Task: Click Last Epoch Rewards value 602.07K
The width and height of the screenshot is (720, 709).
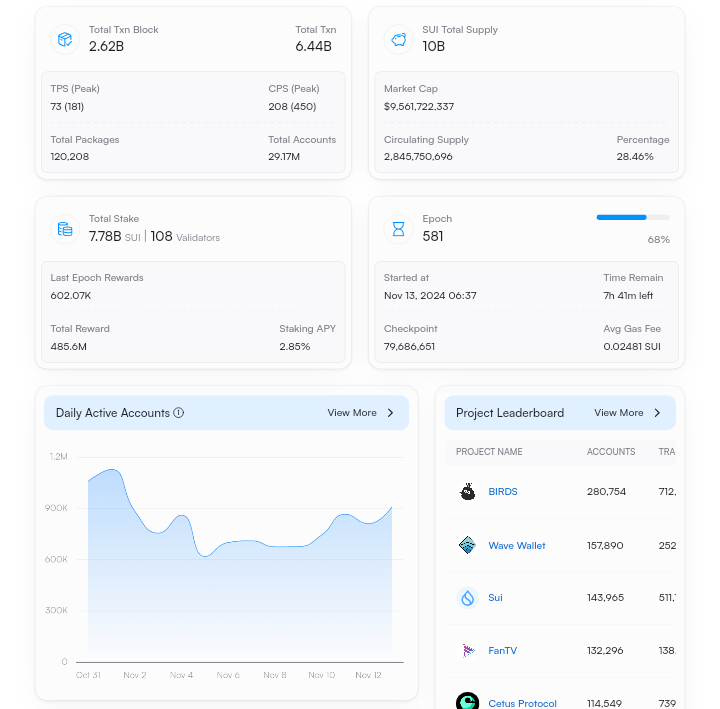Action: pyautogui.click(x=71, y=296)
